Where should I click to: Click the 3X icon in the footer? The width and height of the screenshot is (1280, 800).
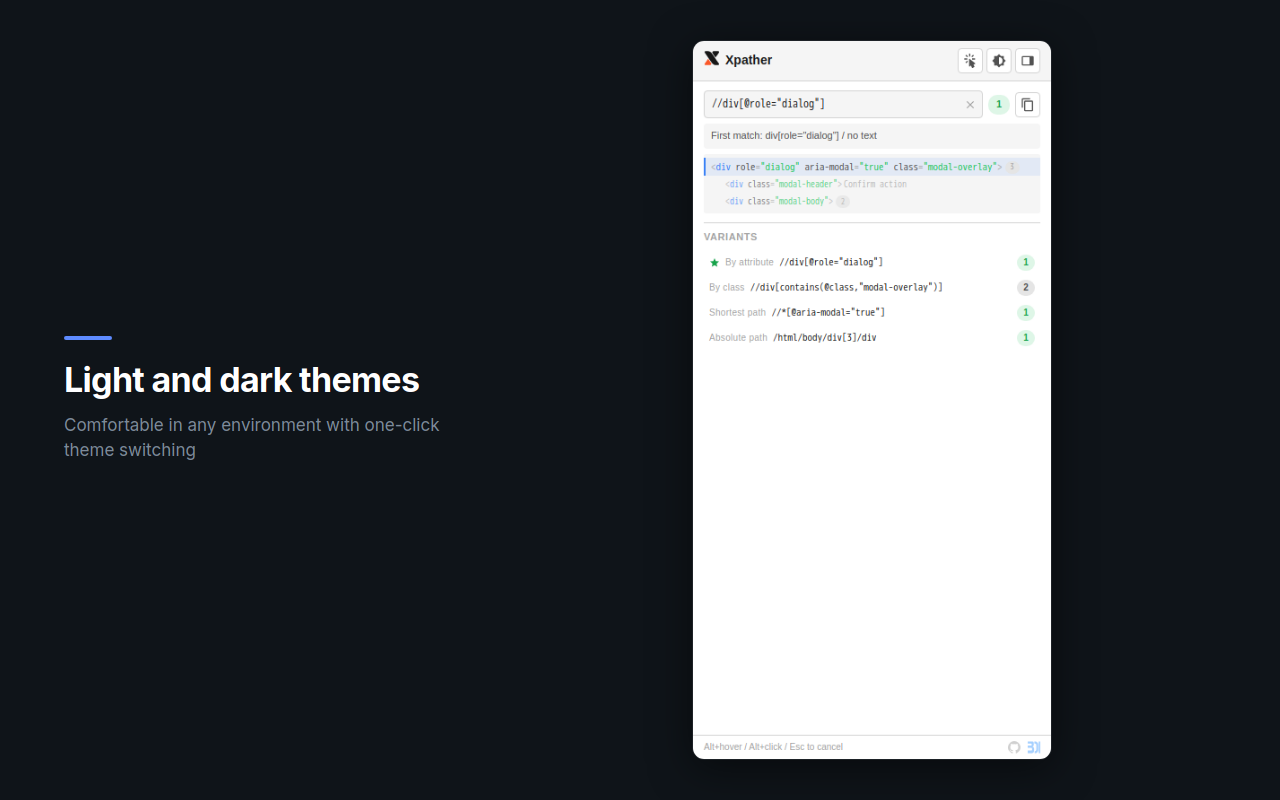pyautogui.click(x=1034, y=747)
